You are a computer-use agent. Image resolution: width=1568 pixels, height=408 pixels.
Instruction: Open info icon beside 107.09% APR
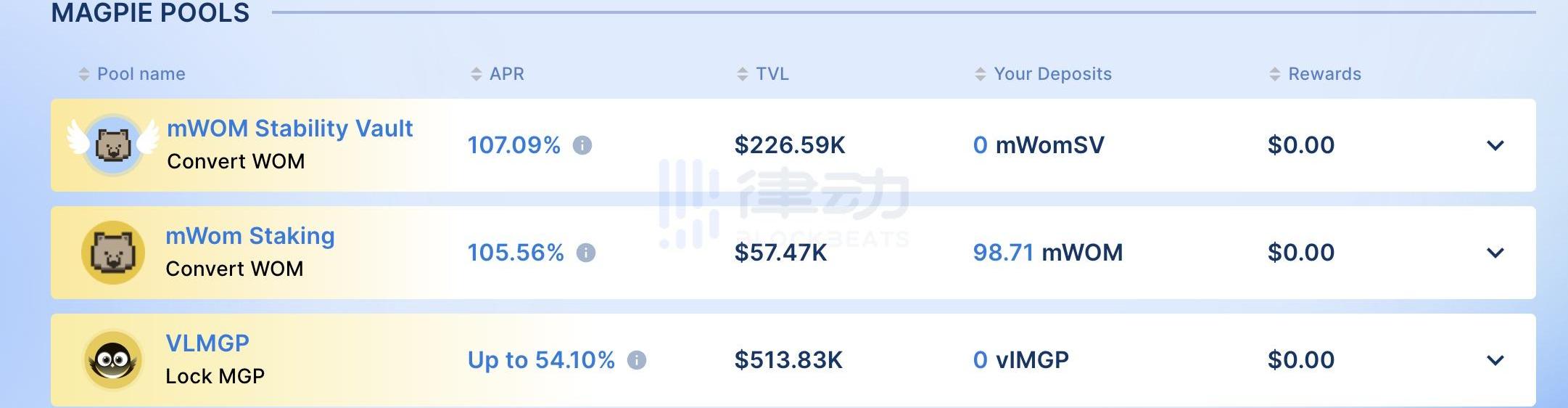tap(582, 145)
